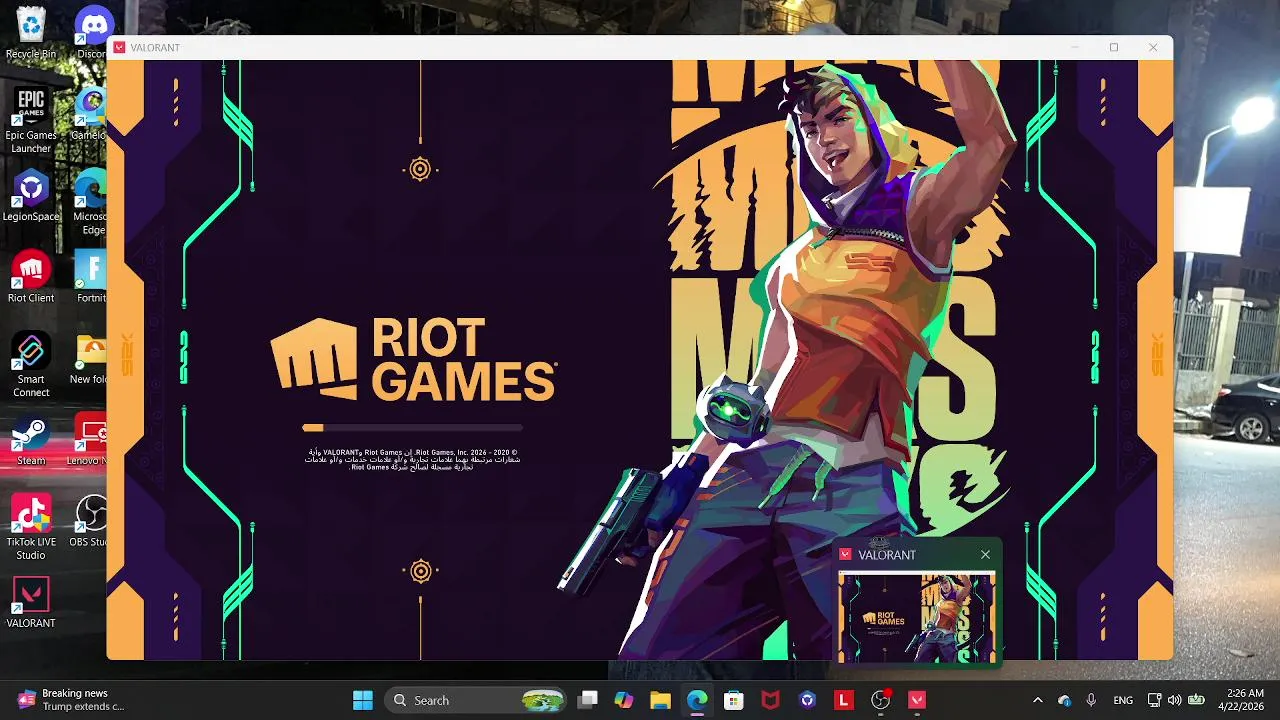Viewport: 1280px width, 720px height.
Task: Open the Windows Start menu
Action: coord(363,700)
